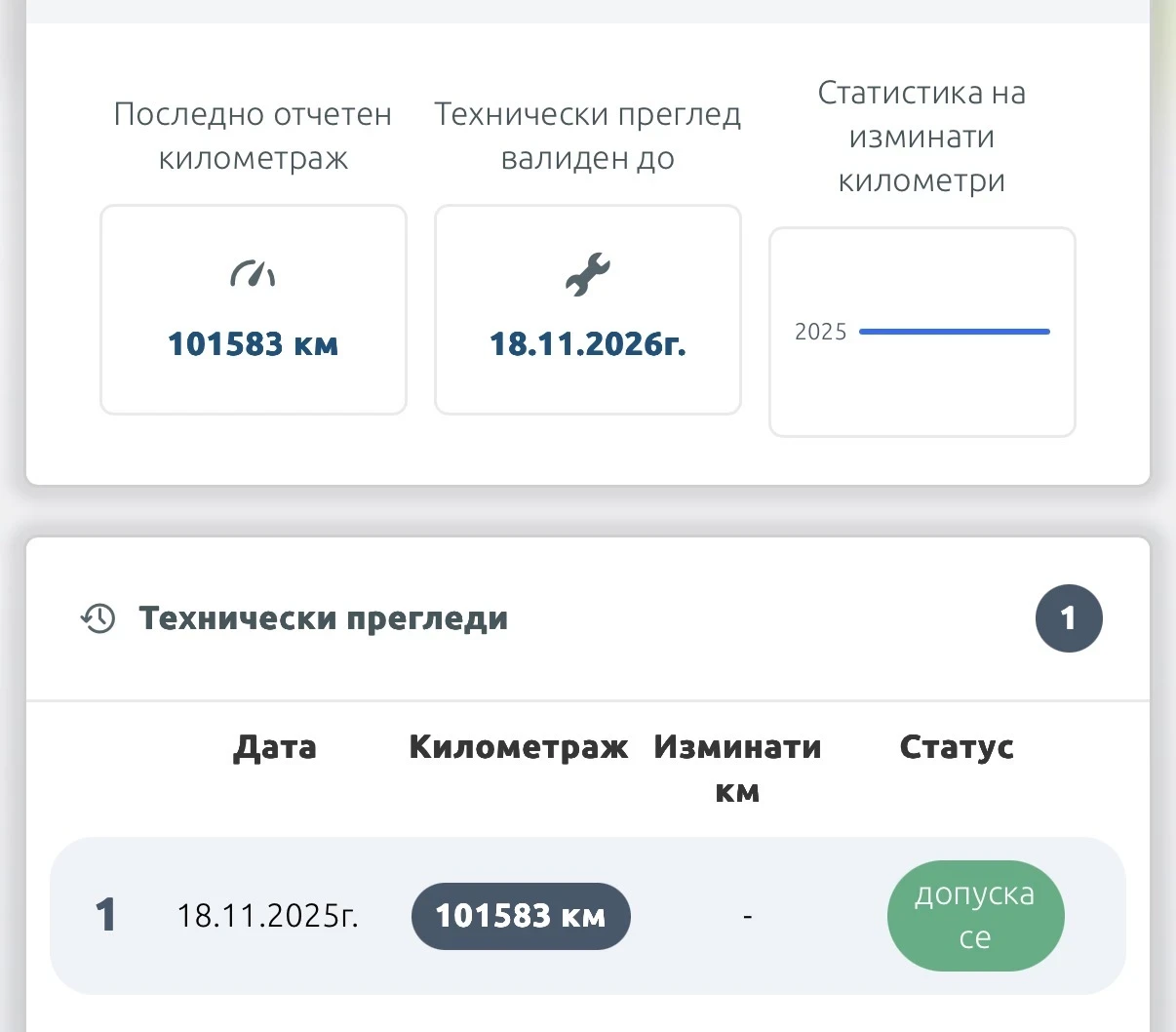Screen dimensions: 1176x1032
Task: Click the Дата column header
Action: [275, 747]
